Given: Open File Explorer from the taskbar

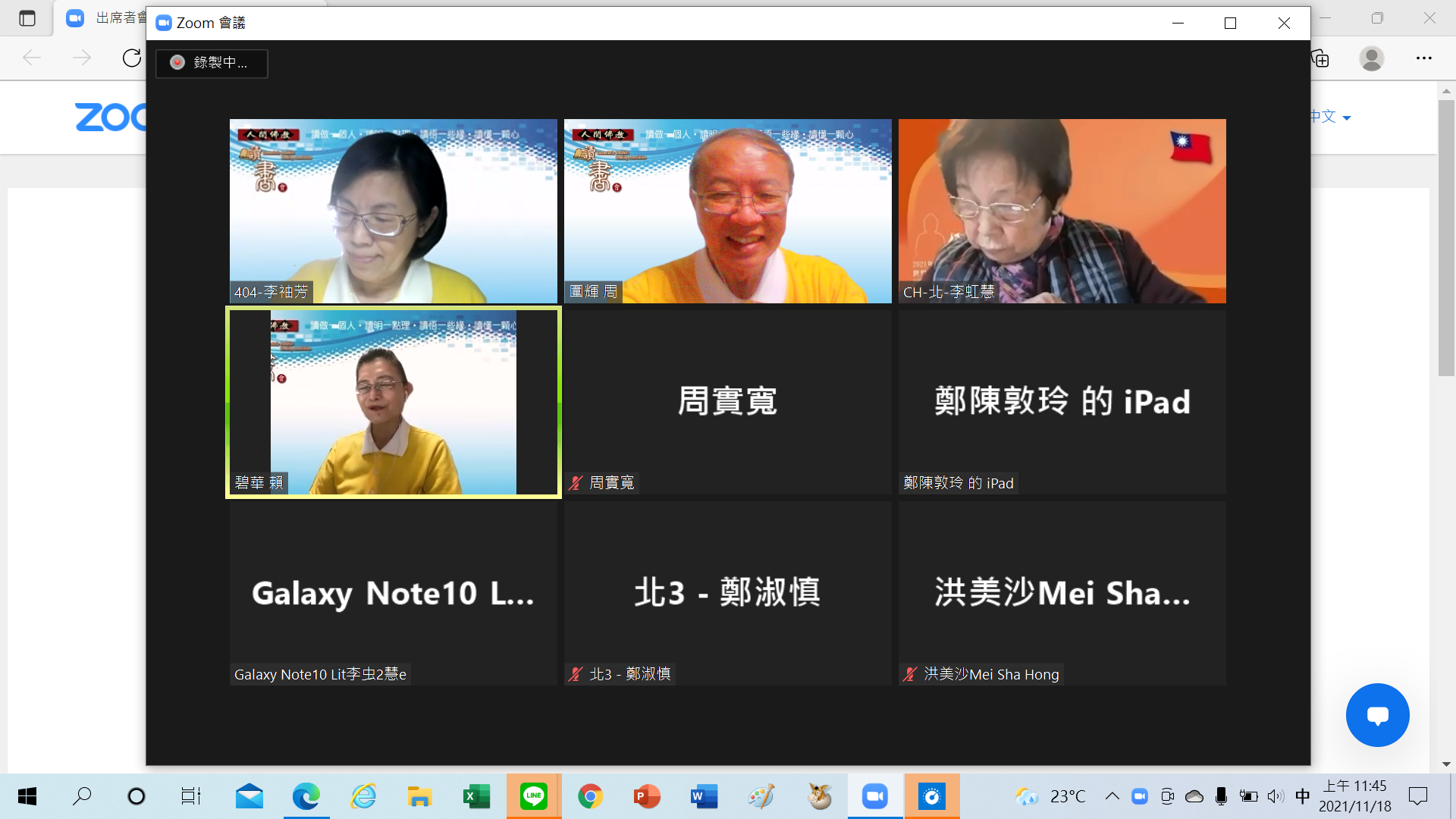Looking at the screenshot, I should [x=419, y=796].
